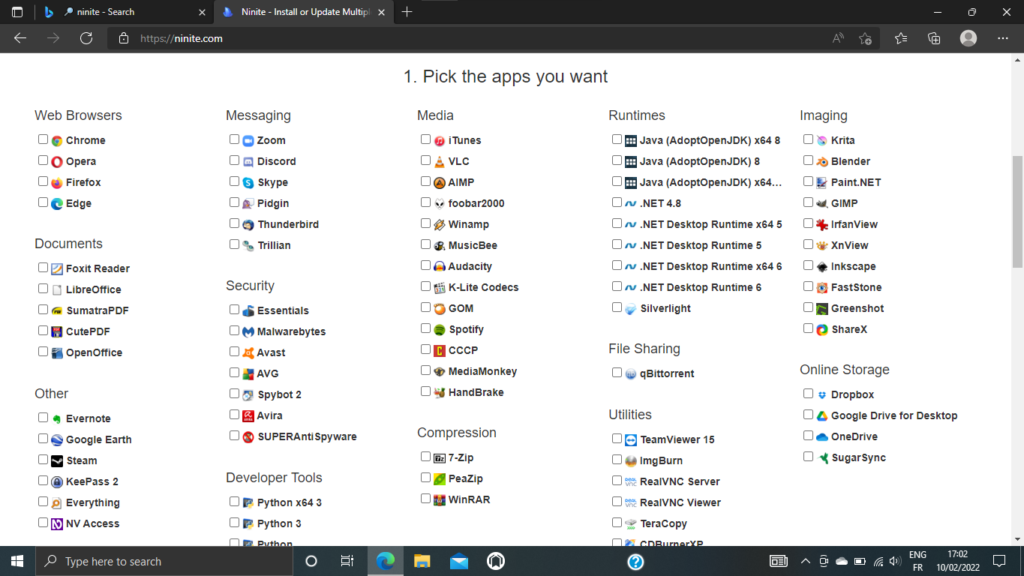Click the SUPERAntiSpyware label
This screenshot has height=576, width=1024.
click(307, 437)
